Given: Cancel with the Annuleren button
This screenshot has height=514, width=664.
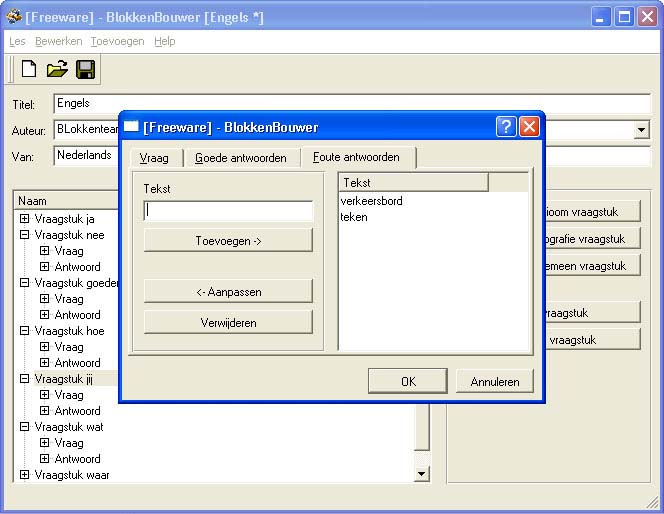Looking at the screenshot, I should pyautogui.click(x=495, y=381).
